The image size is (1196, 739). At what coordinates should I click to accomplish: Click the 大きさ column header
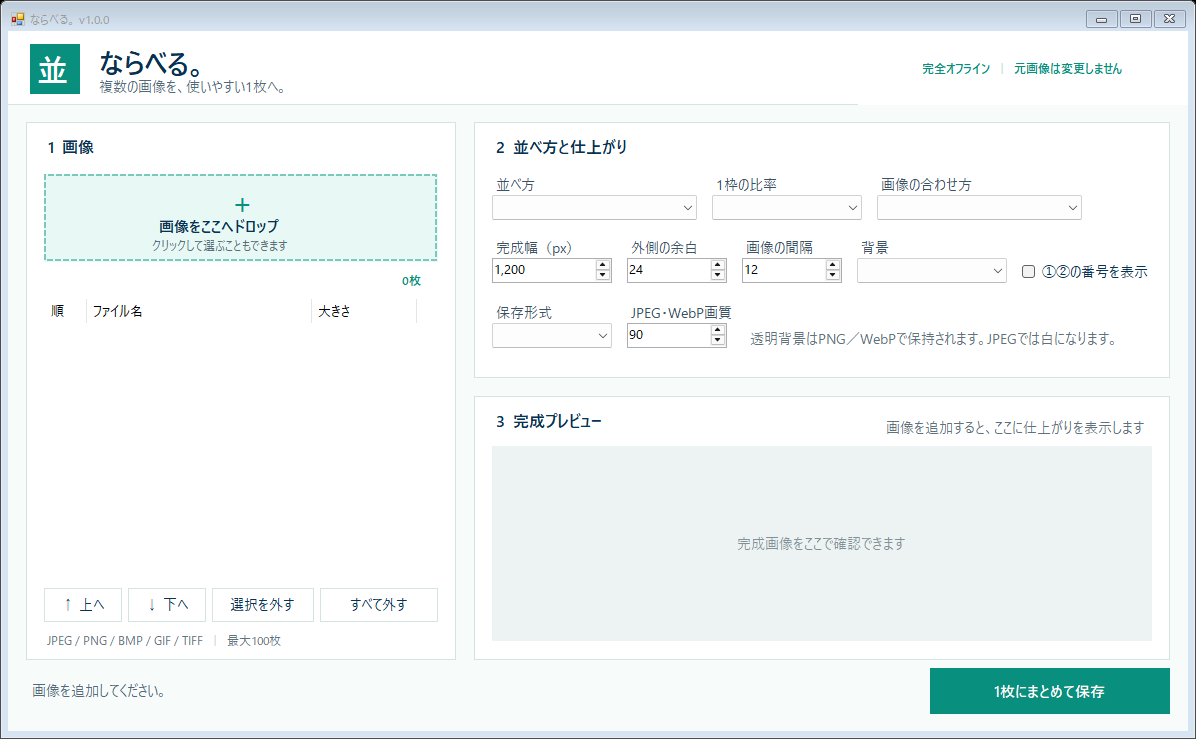(x=364, y=311)
